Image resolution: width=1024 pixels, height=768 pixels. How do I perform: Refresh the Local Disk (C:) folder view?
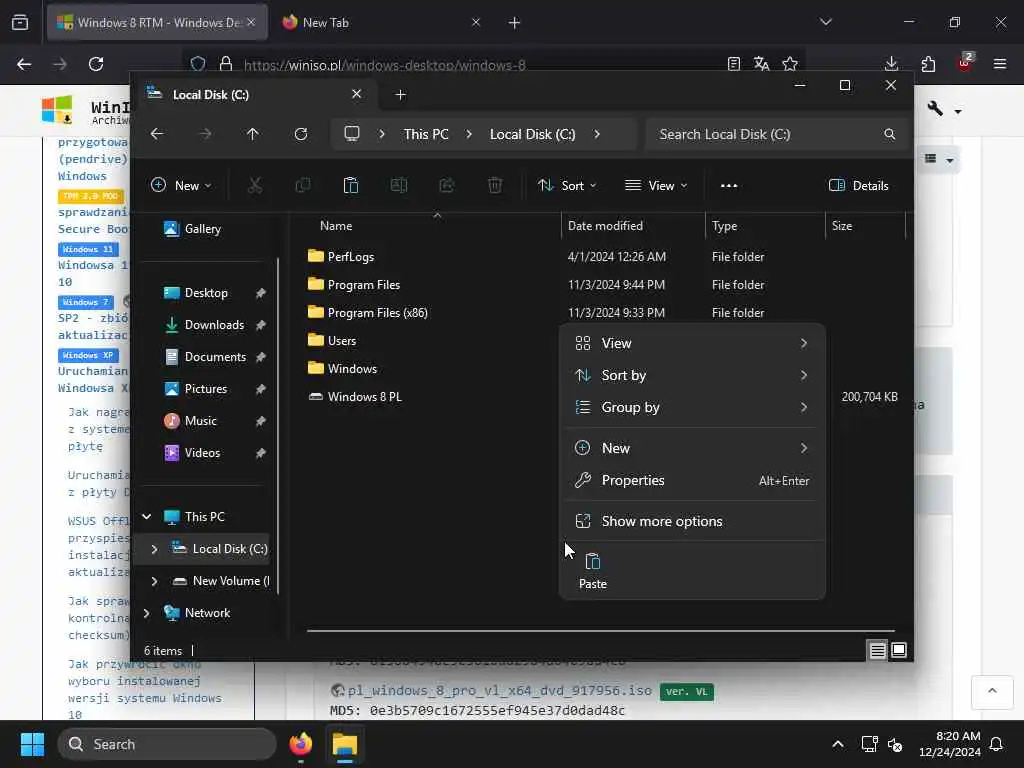point(300,134)
